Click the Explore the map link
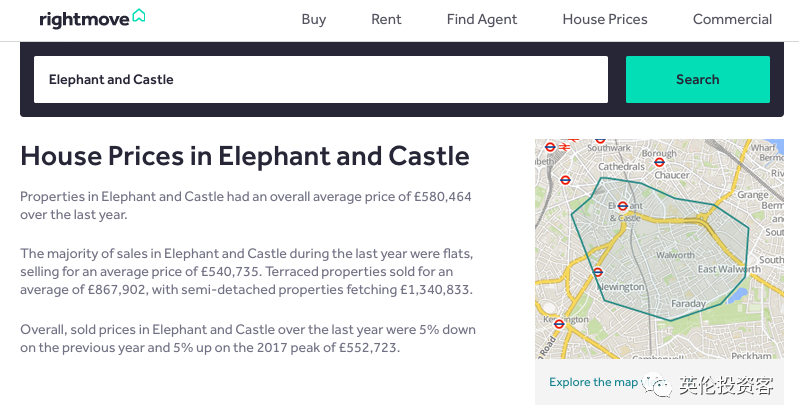The height and width of the screenshot is (420, 799). (x=593, y=382)
